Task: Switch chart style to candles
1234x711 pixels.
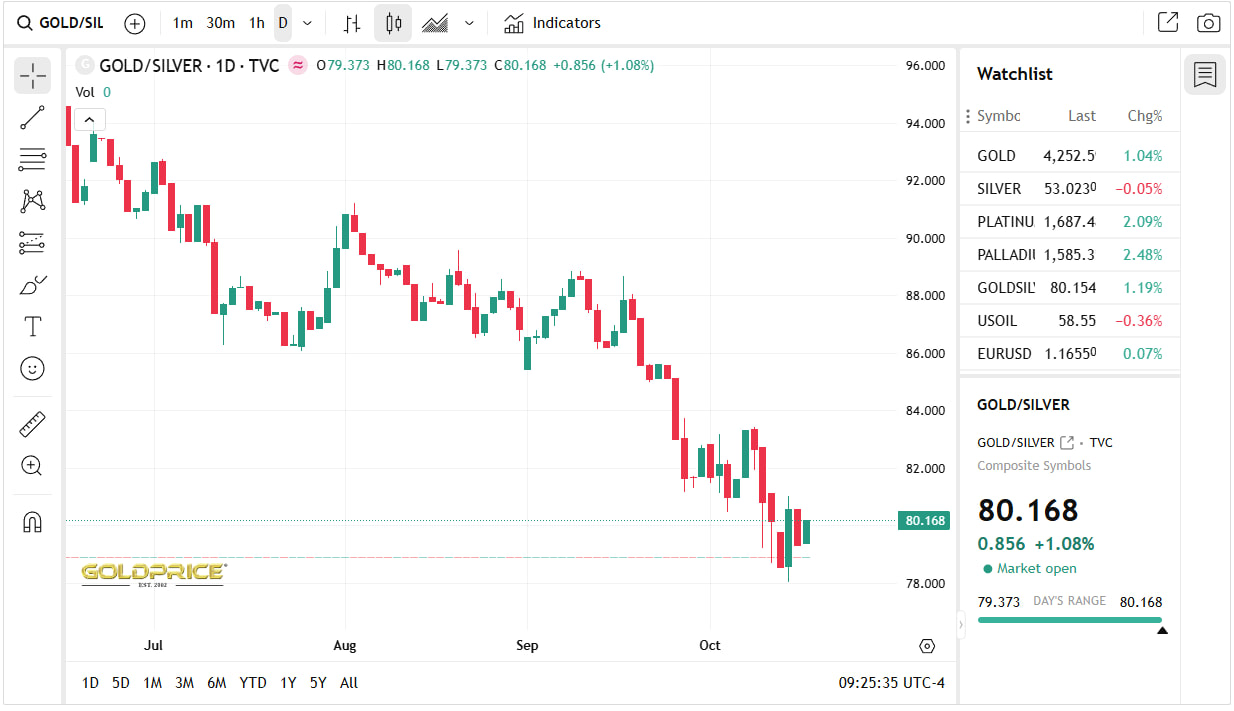Action: 393,23
